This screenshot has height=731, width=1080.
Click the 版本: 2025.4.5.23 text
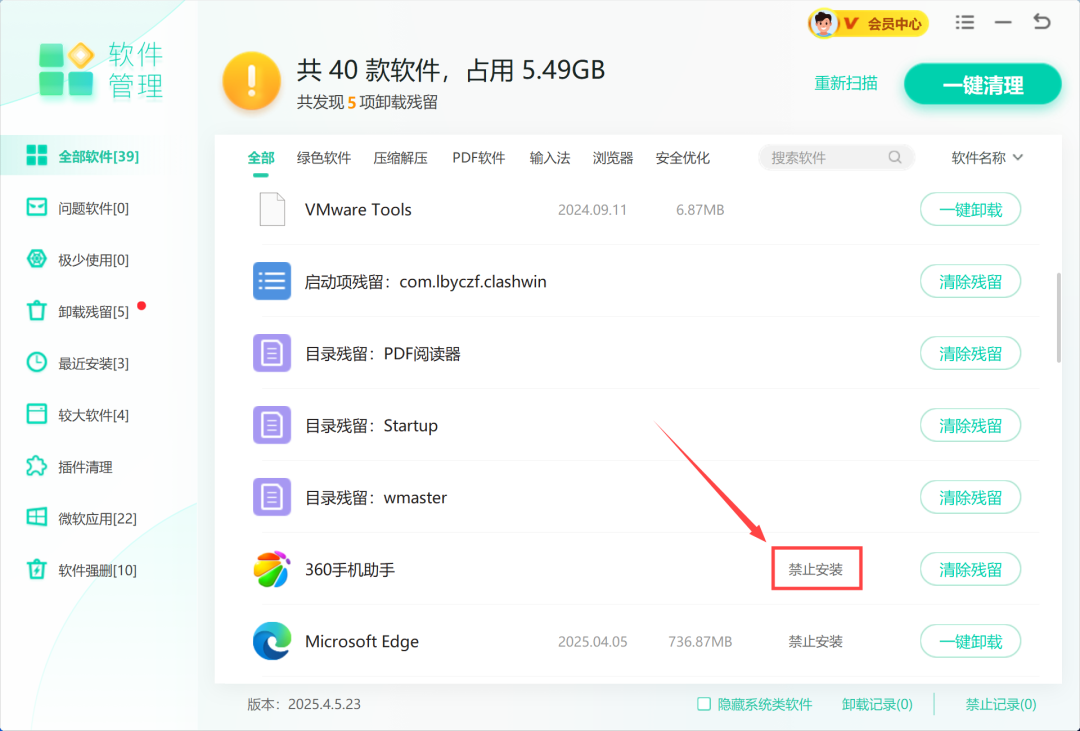[304, 704]
